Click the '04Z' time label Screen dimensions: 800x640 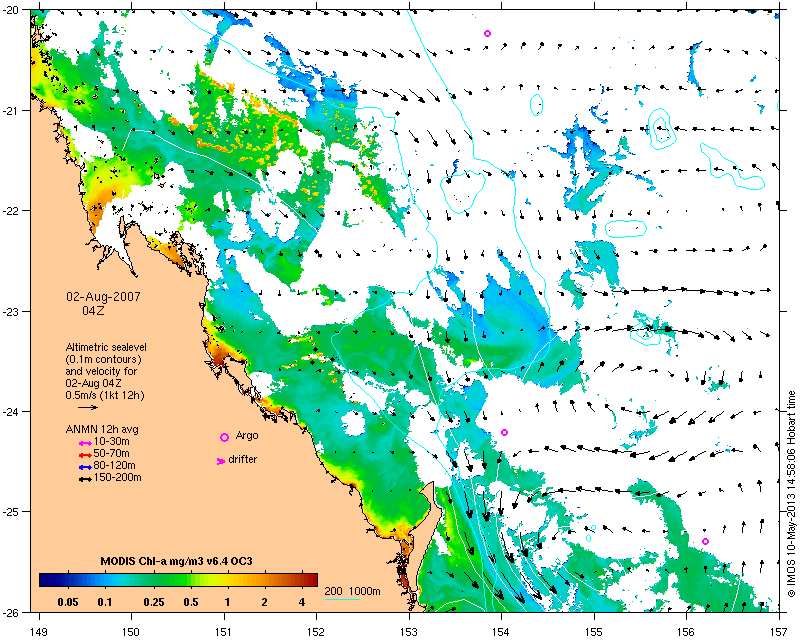point(93,310)
